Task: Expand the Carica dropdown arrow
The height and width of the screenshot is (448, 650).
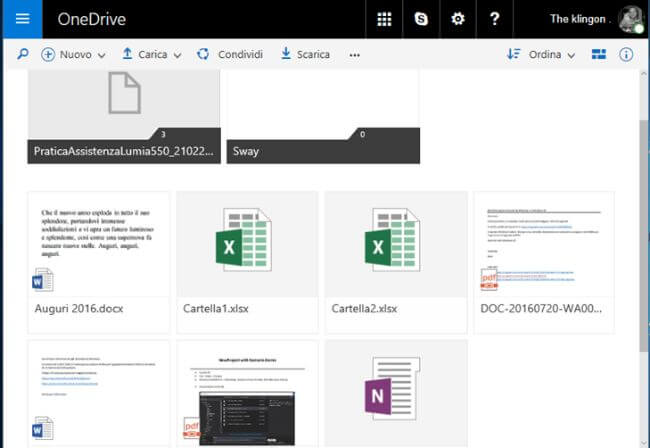Action: [177, 55]
